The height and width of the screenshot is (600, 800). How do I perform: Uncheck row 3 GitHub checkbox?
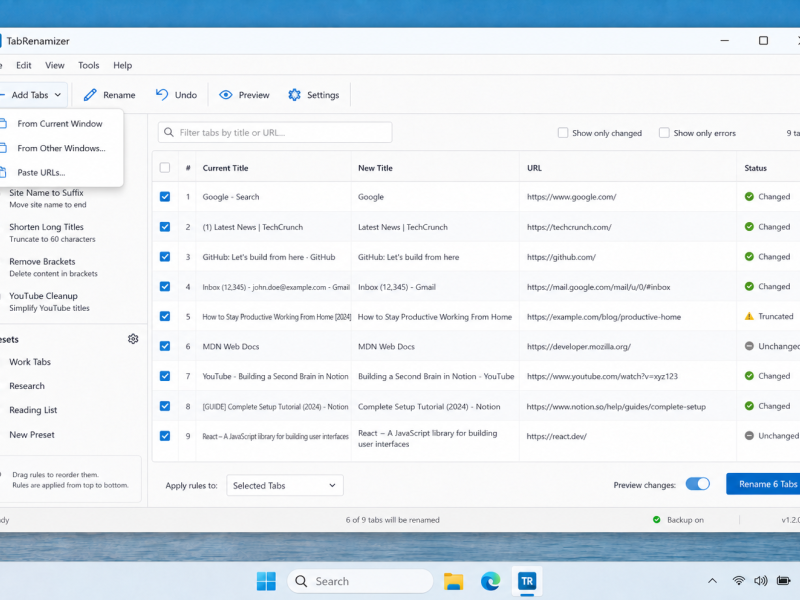coord(165,257)
